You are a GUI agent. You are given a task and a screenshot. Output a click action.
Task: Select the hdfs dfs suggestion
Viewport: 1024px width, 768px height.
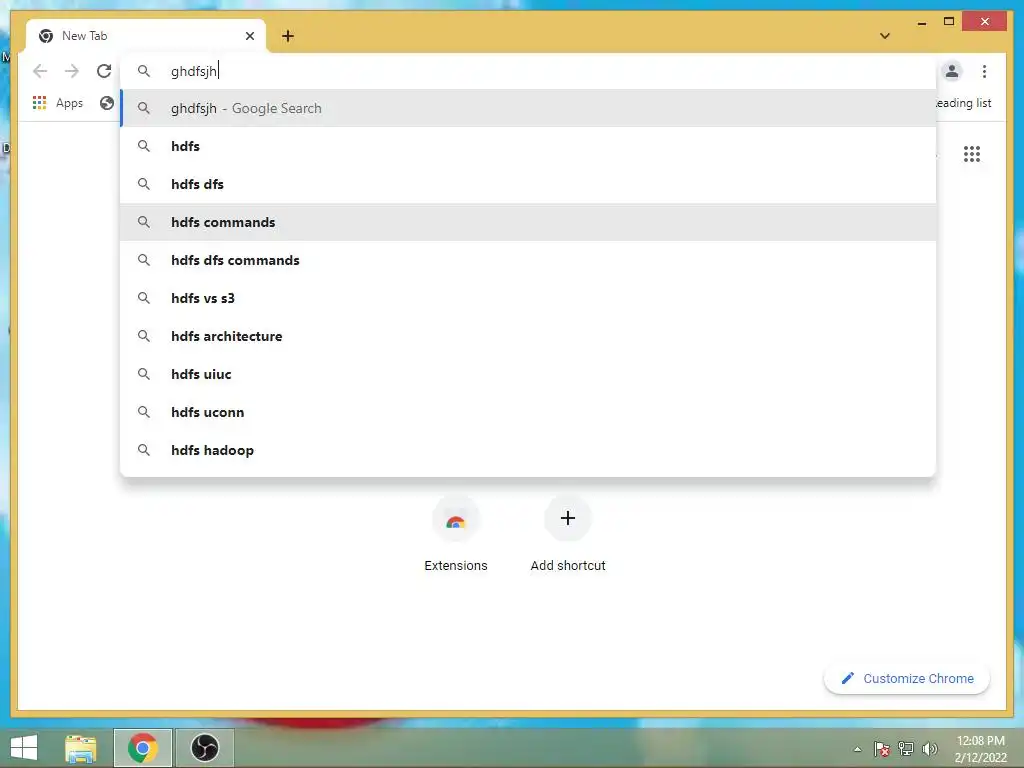click(528, 184)
